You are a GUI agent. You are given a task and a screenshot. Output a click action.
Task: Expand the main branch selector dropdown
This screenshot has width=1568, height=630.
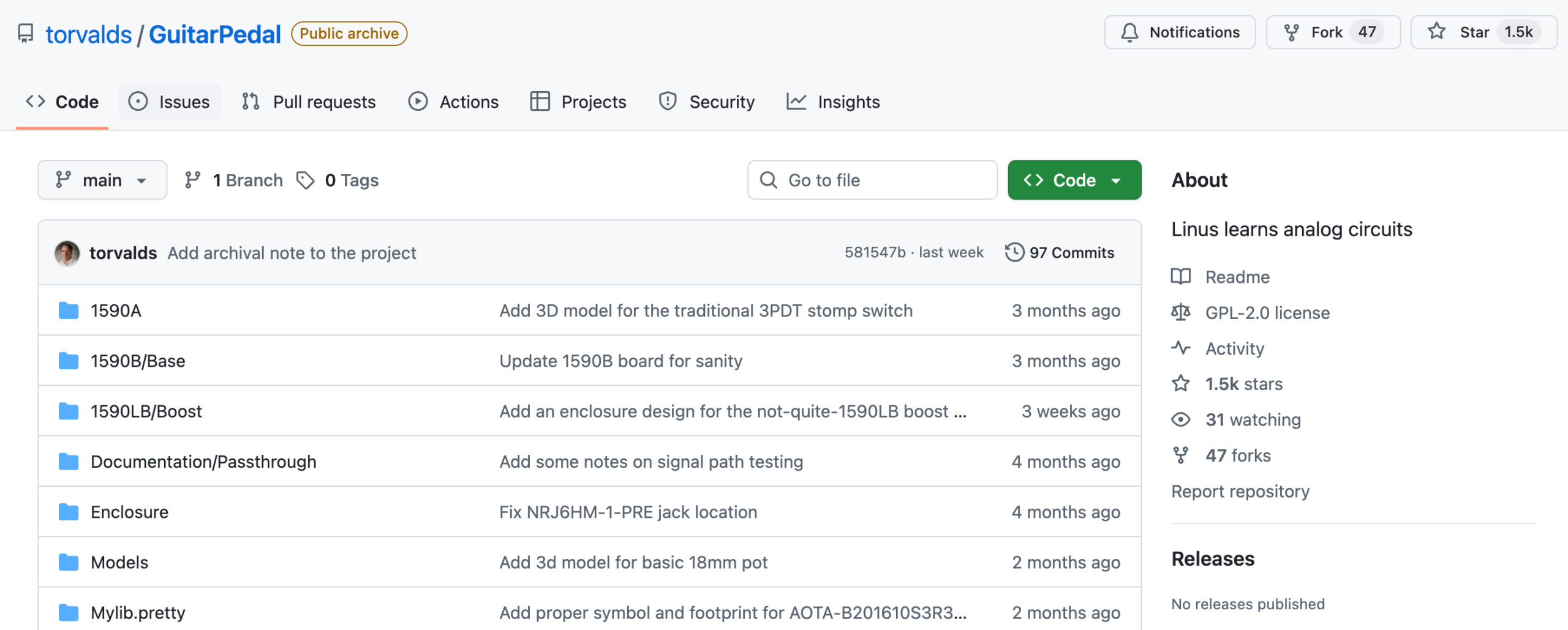pos(102,180)
